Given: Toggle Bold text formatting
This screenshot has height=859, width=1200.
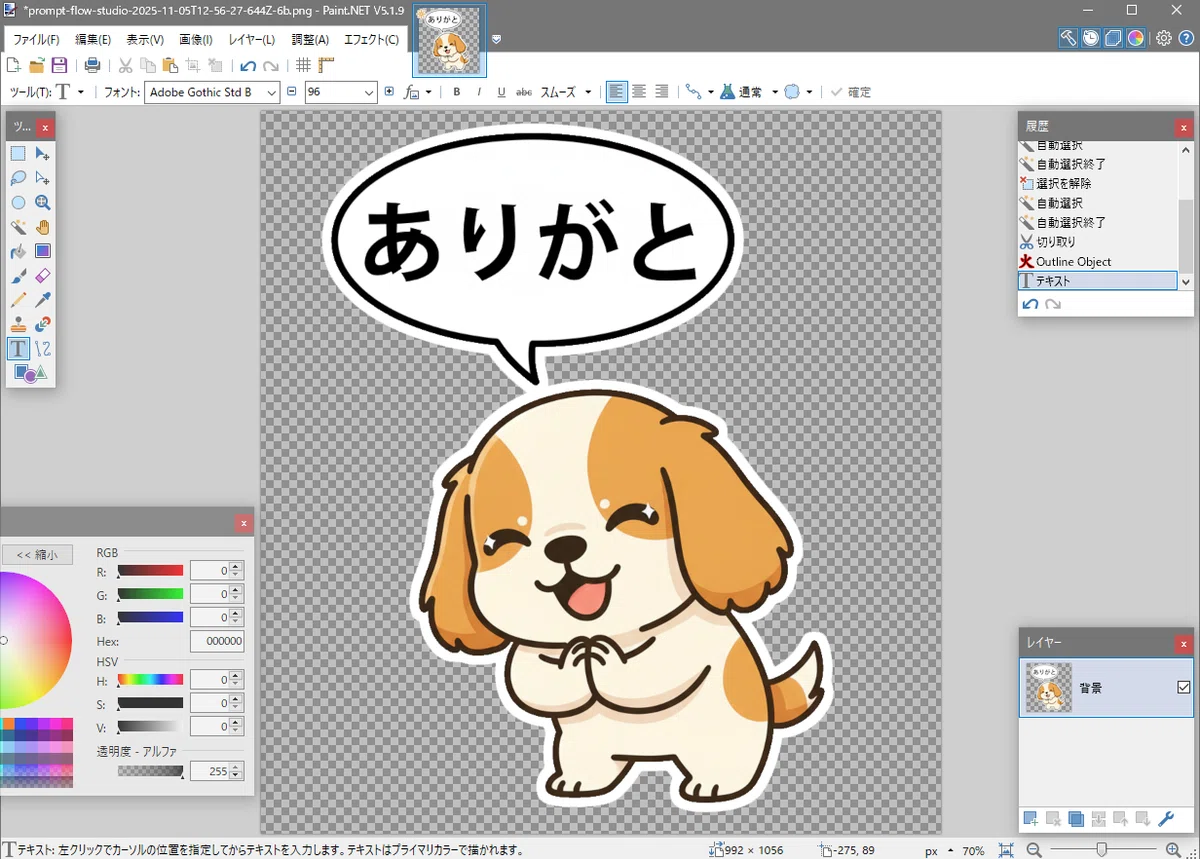Looking at the screenshot, I should (x=457, y=92).
